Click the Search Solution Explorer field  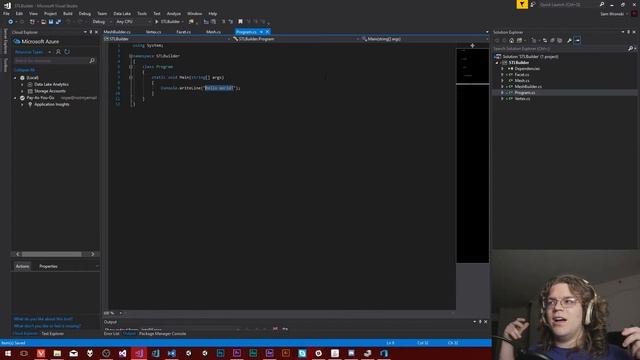tap(560, 49)
